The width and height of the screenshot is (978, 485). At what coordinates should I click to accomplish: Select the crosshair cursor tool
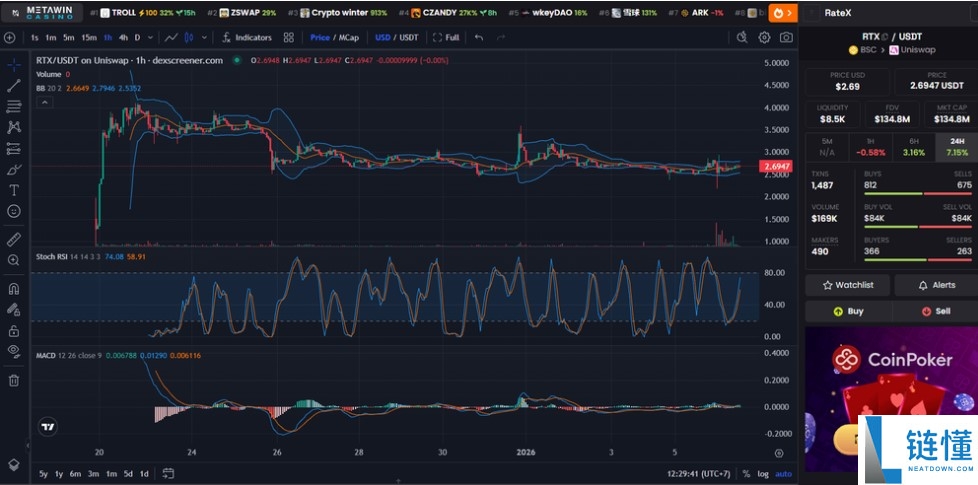point(14,64)
